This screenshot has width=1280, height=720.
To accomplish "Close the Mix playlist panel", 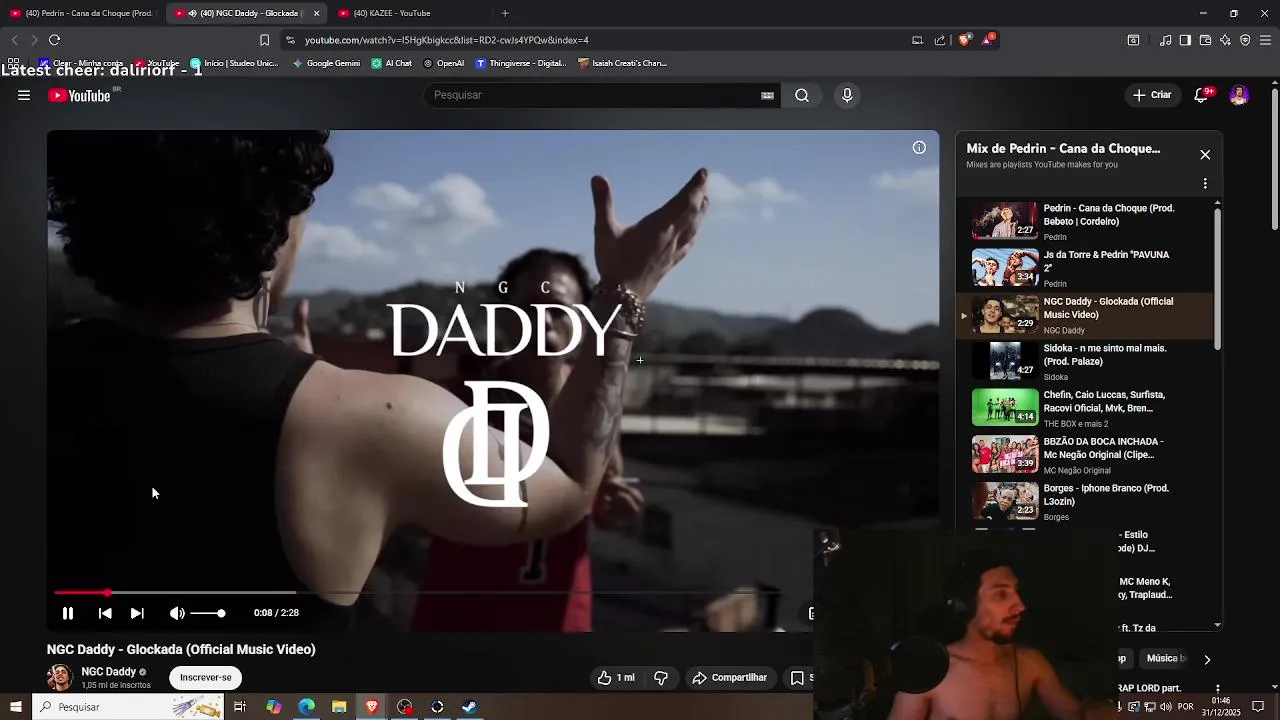I will pyautogui.click(x=1205, y=155).
